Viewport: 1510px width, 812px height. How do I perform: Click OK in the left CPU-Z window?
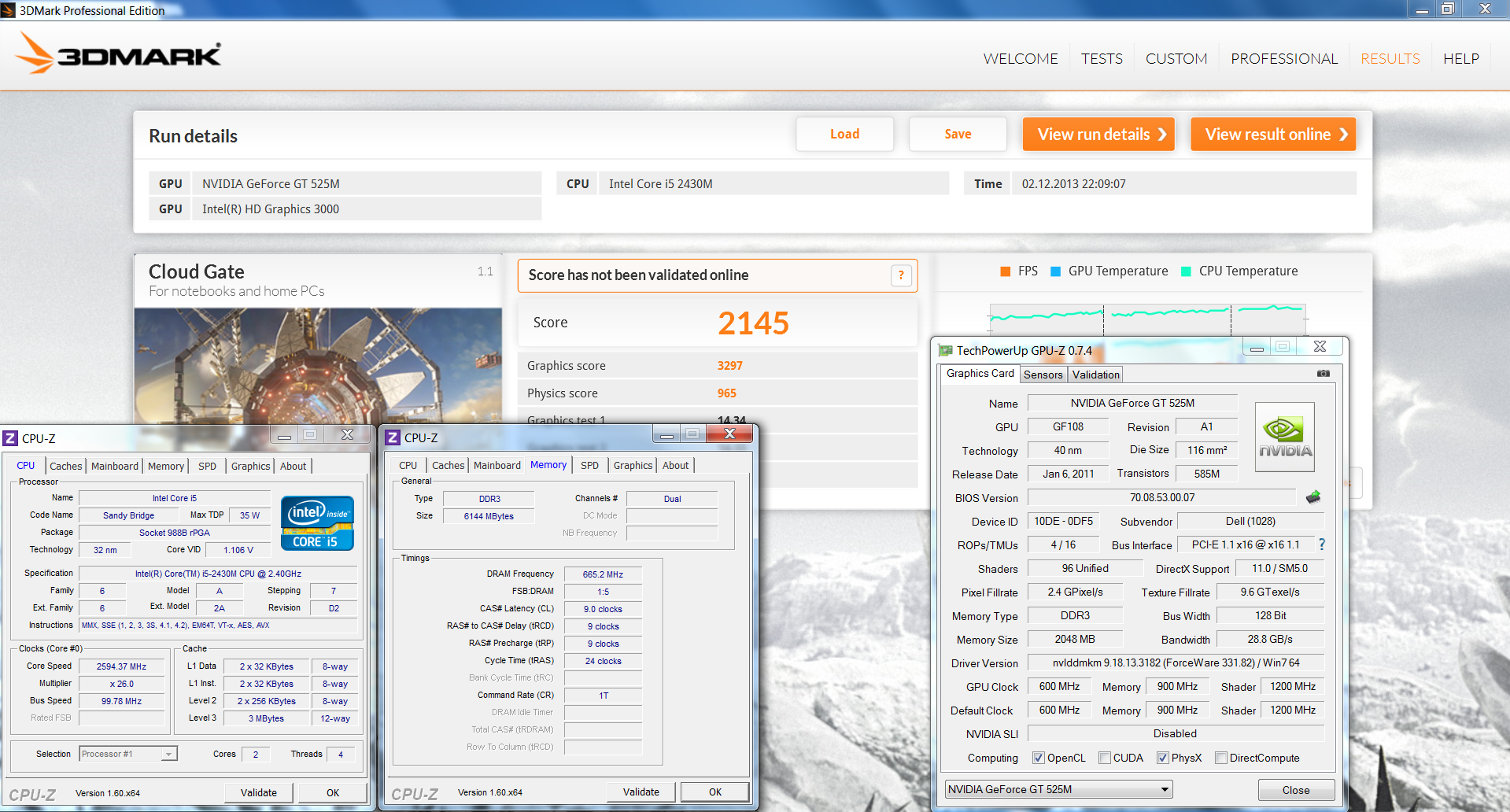(x=333, y=792)
